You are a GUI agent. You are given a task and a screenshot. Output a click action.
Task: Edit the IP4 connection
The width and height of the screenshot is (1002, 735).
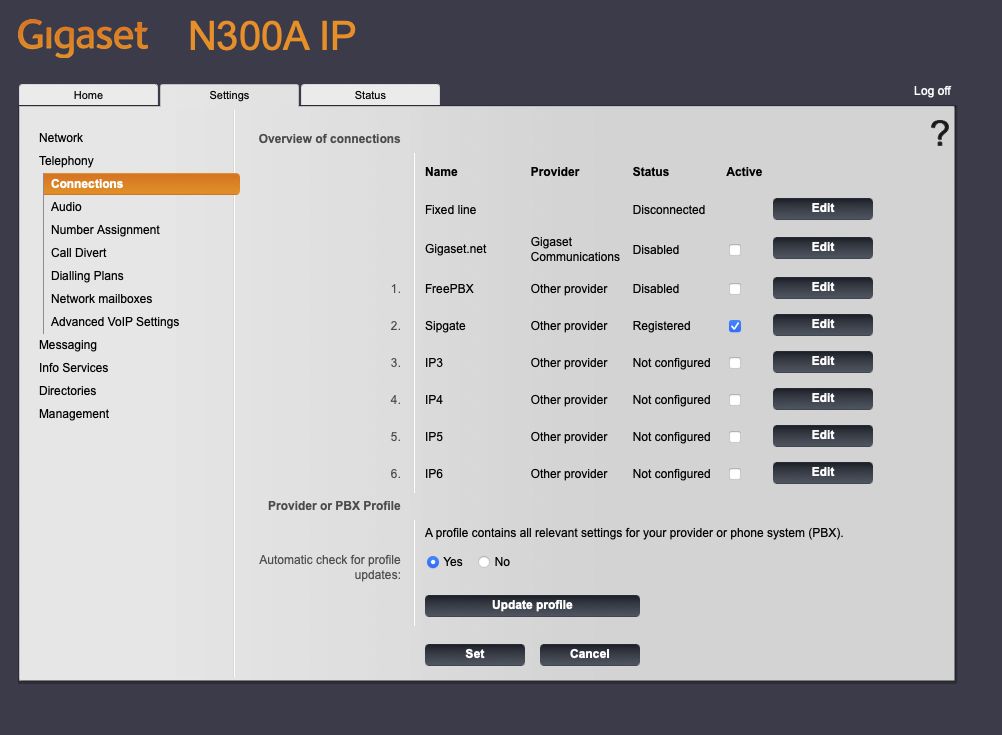(x=822, y=399)
